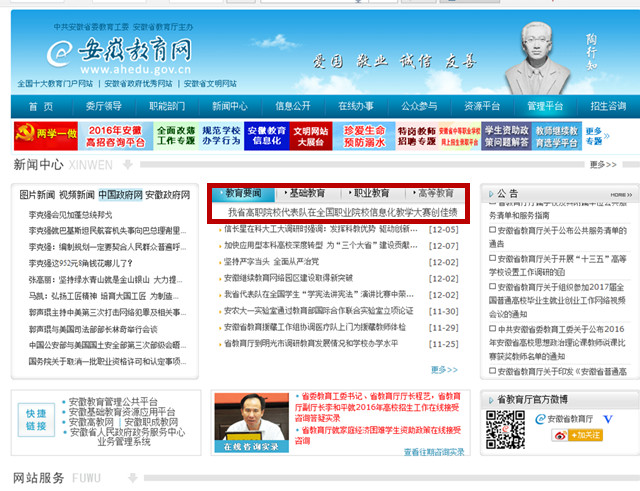Image resolution: width=640 pixels, height=491 pixels.
Task: Click the 安徽教育网 site logo
Action: click(120, 55)
